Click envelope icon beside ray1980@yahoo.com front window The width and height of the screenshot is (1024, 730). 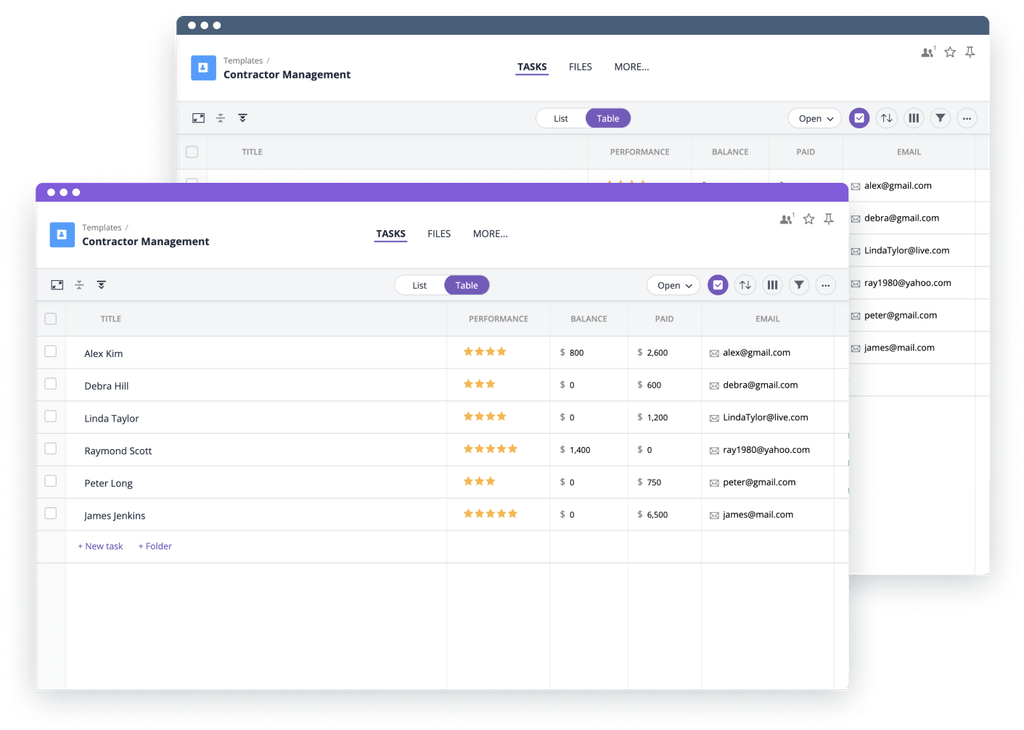tap(714, 451)
